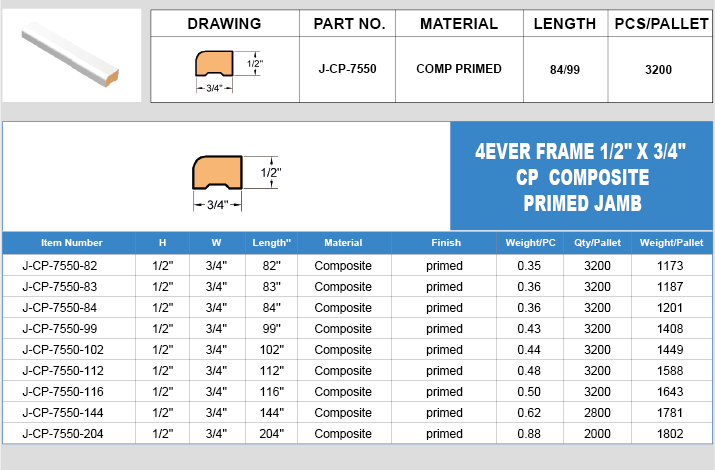
Task: Click the 1643 pallet weight value
Action: tap(670, 392)
